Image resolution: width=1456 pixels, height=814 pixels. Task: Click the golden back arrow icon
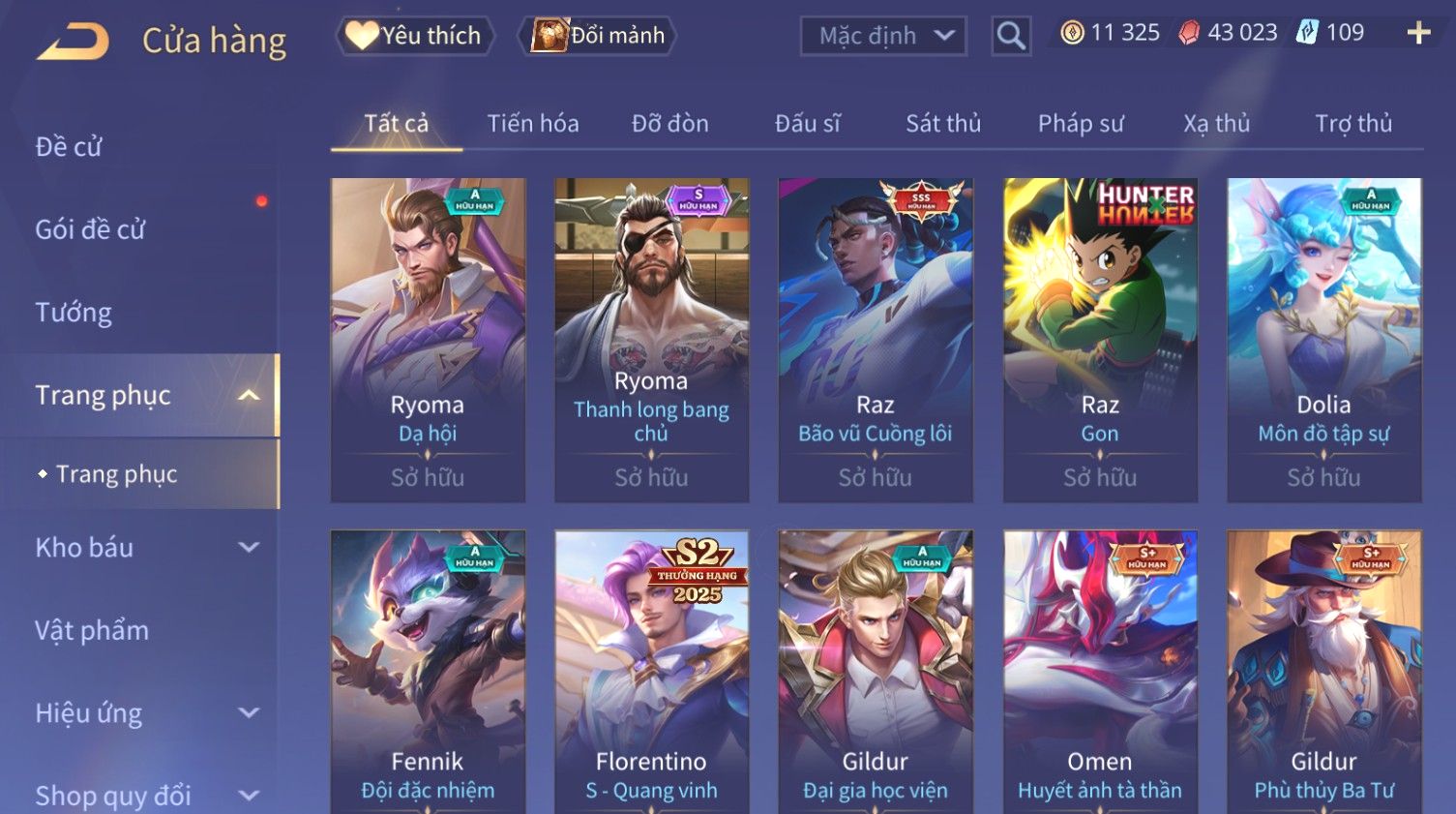73,42
